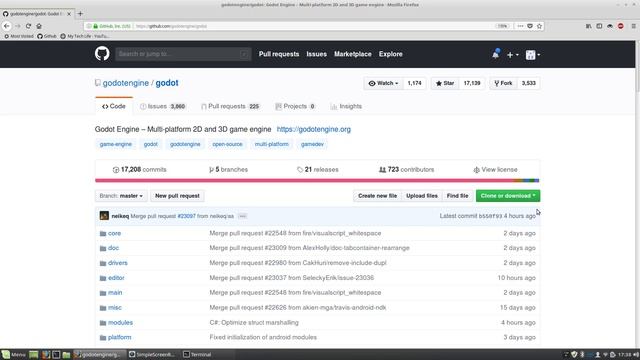View the 17,139 stargazers count
This screenshot has height=360, width=640.
472,83
